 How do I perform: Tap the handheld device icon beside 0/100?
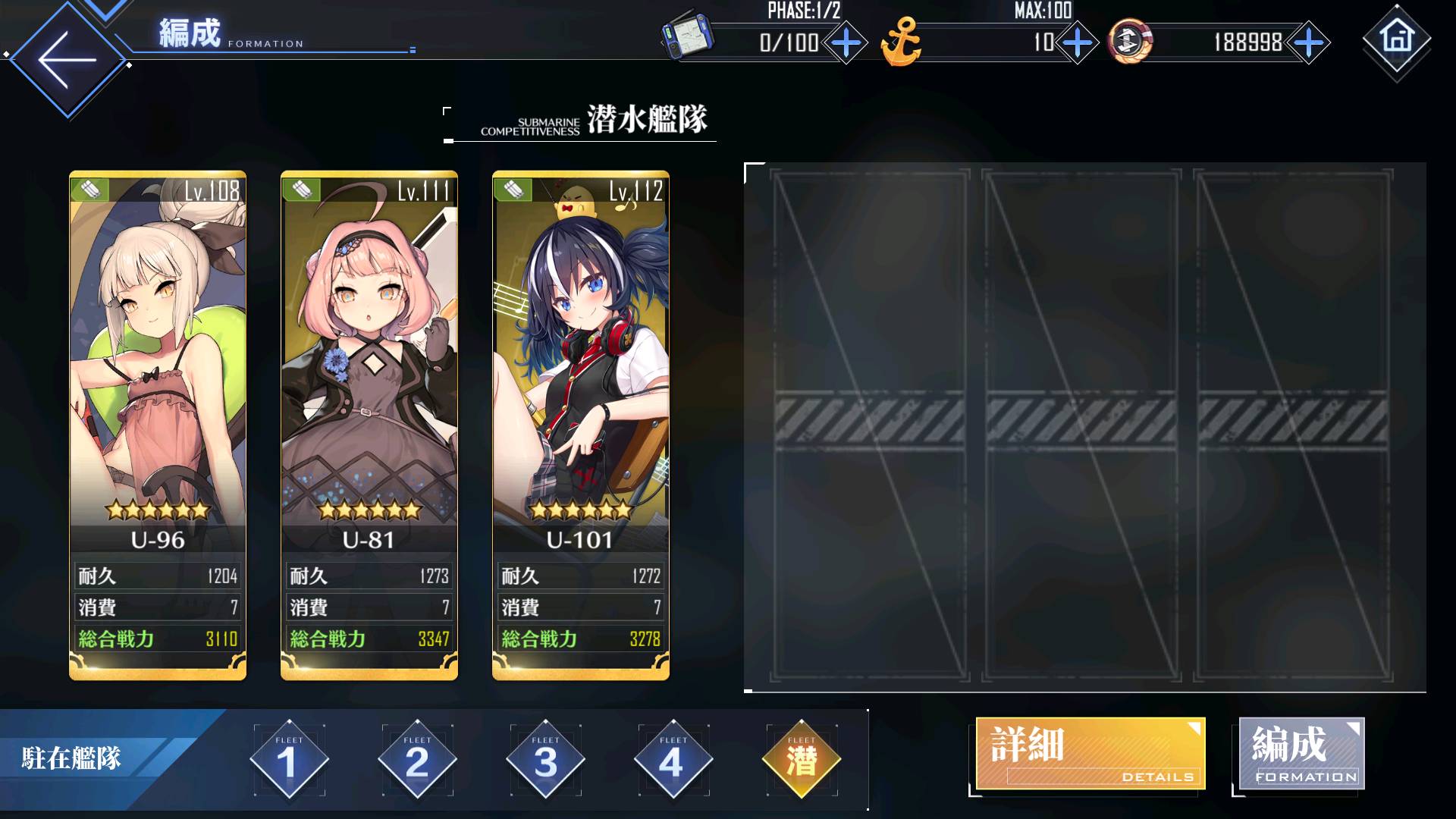(687, 36)
